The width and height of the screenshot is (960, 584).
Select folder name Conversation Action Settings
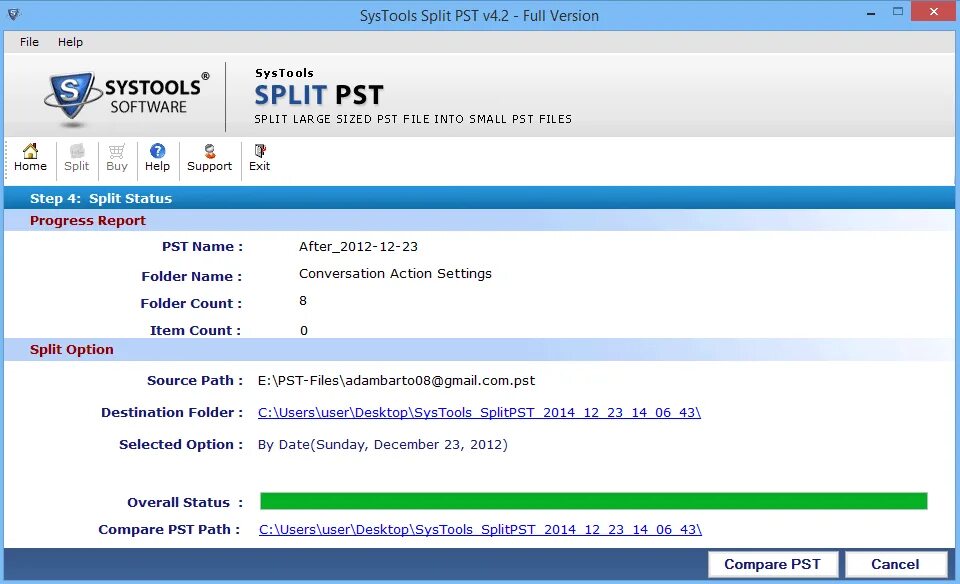click(395, 274)
